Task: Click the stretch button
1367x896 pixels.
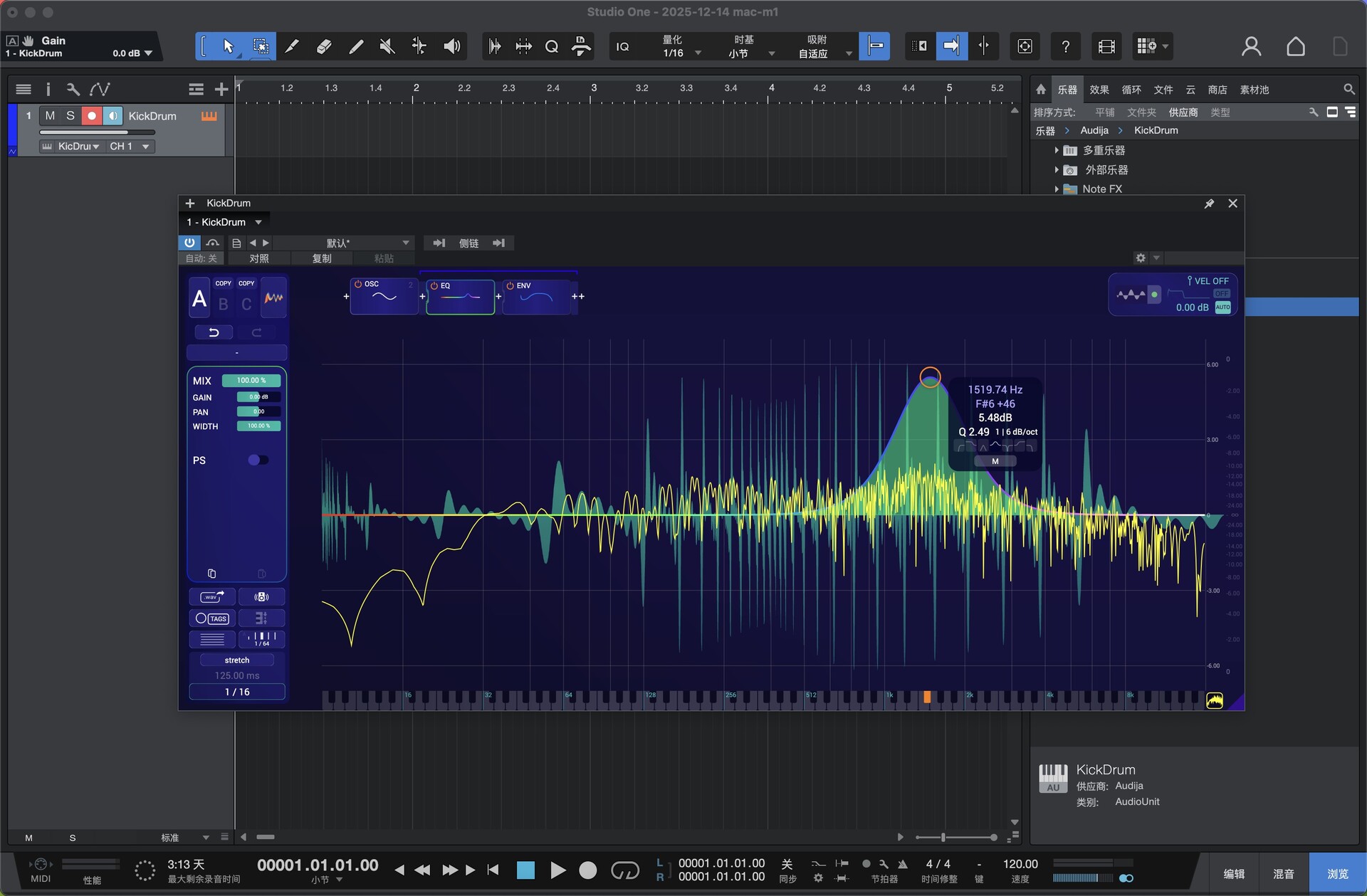Action: tap(237, 660)
